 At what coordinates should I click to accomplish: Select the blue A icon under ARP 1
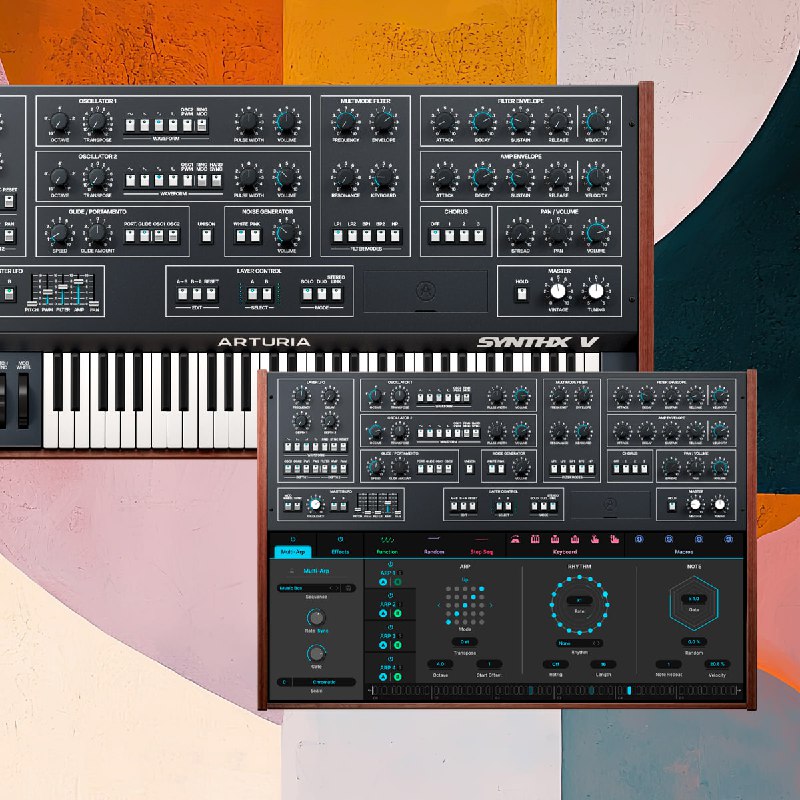coord(383,582)
